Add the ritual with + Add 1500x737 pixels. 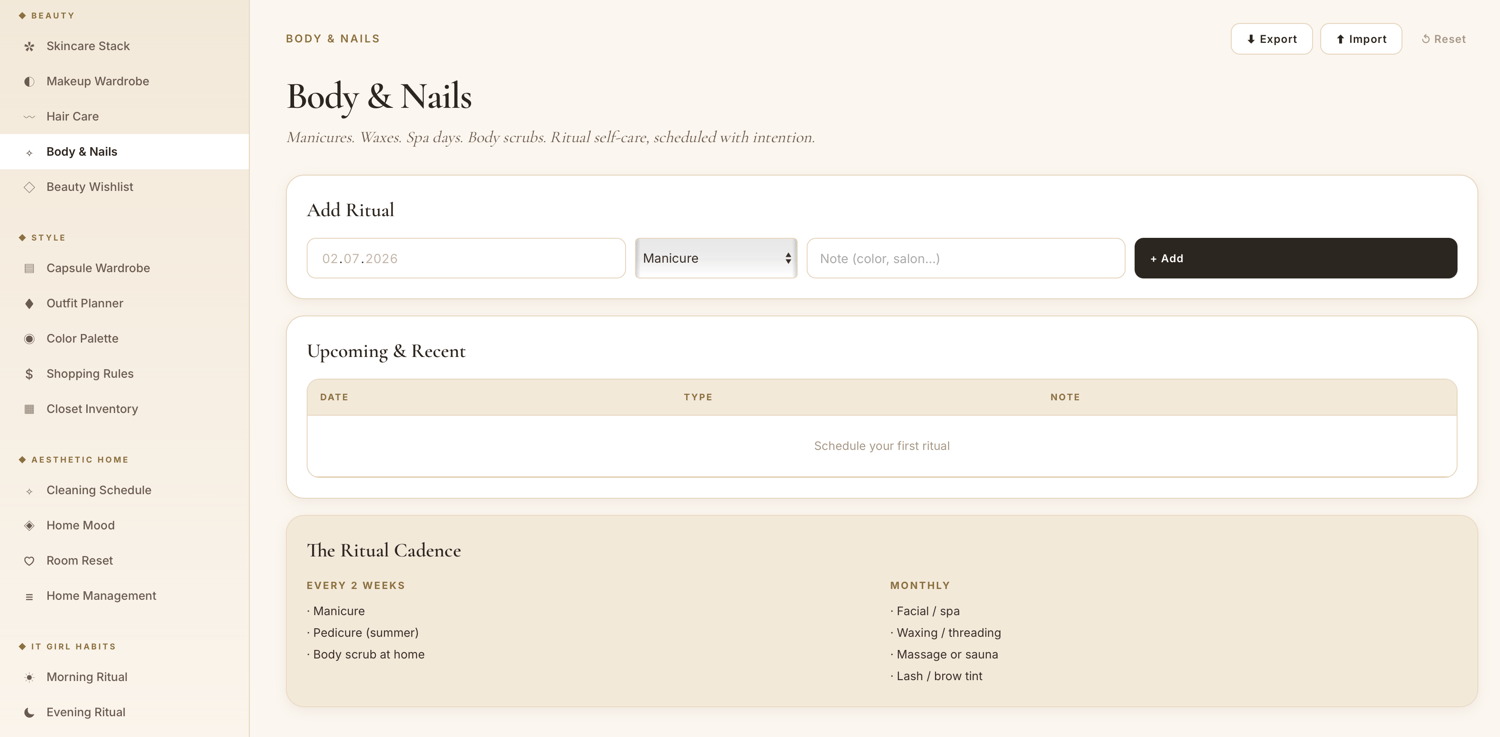click(x=1295, y=258)
